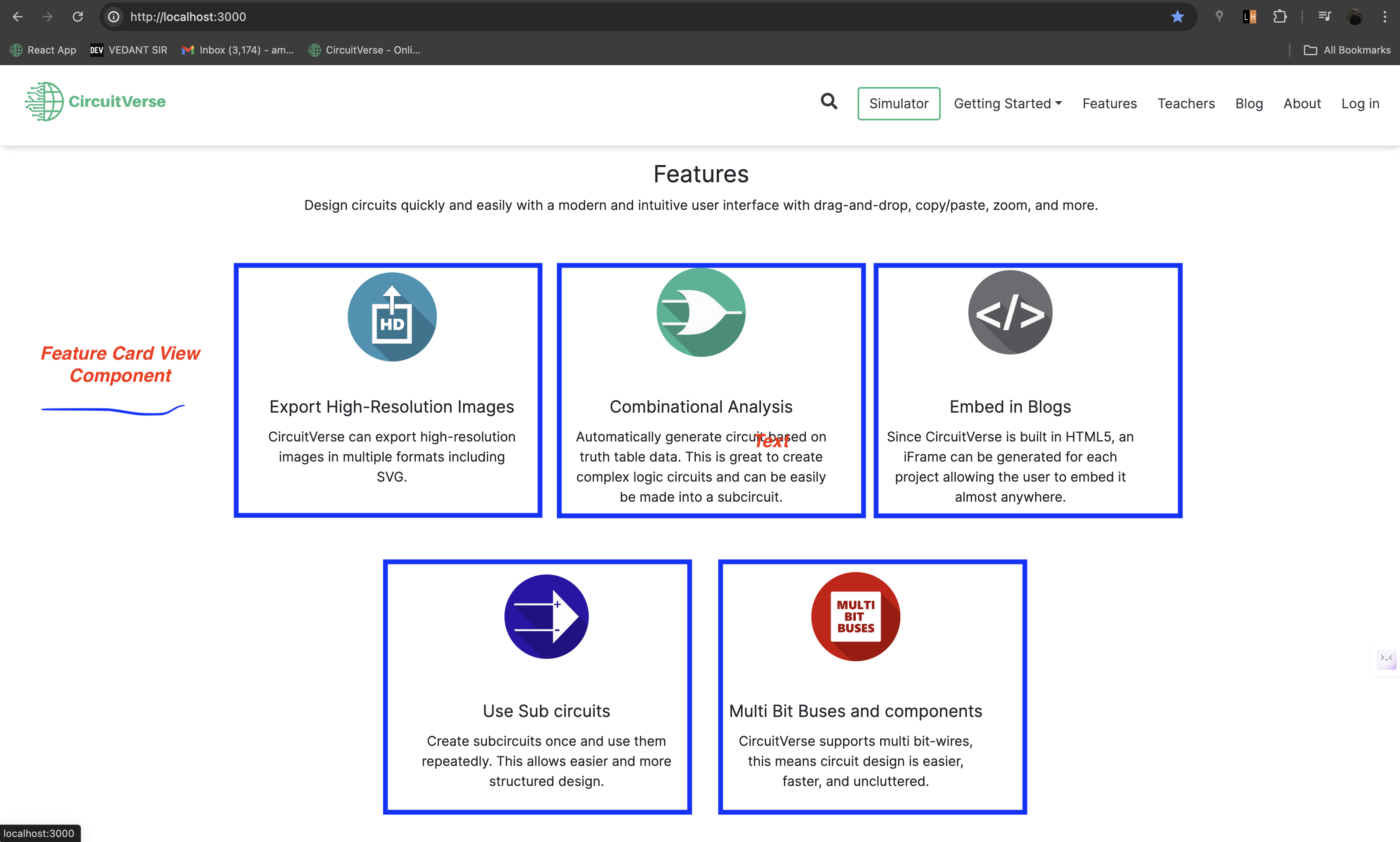Click the Log in link

(x=1360, y=103)
